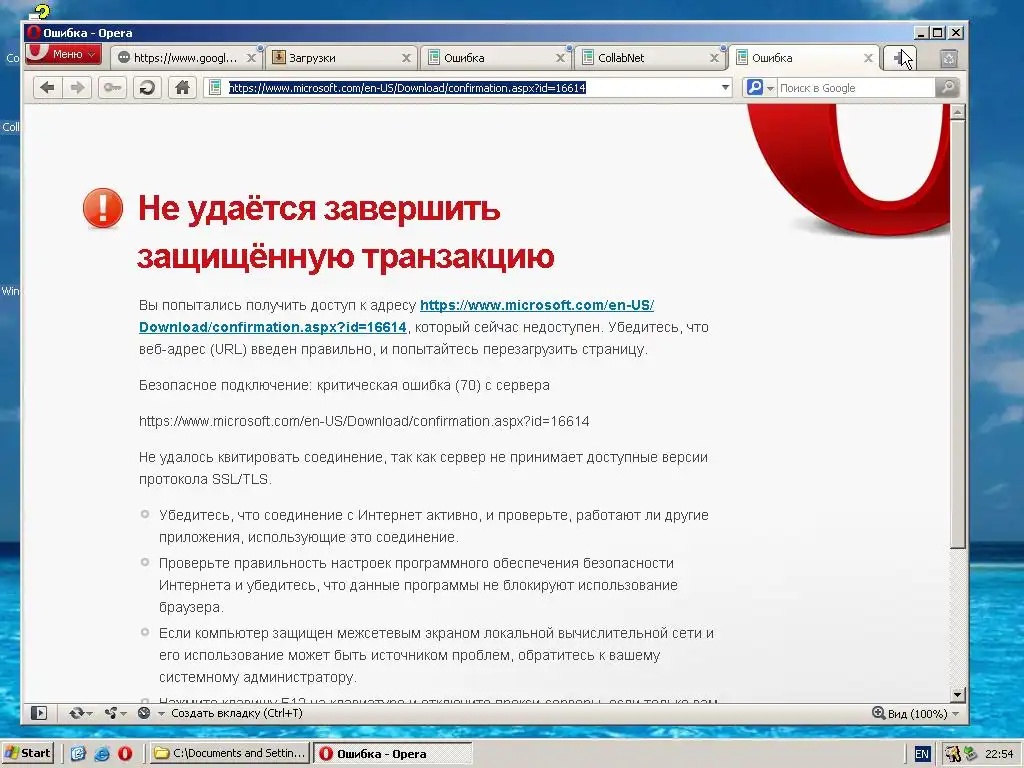Image resolution: width=1024 pixels, height=768 pixels.
Task: Click the Ошибка - Opera taskbar button
Action: tap(392, 753)
